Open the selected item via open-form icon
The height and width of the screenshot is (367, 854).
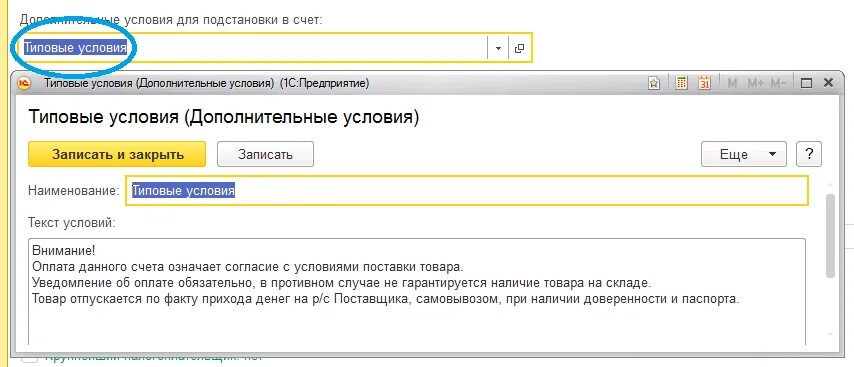(519, 48)
